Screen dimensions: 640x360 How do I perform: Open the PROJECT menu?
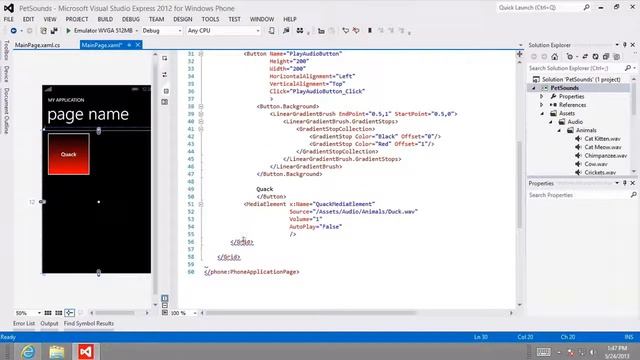point(77,19)
